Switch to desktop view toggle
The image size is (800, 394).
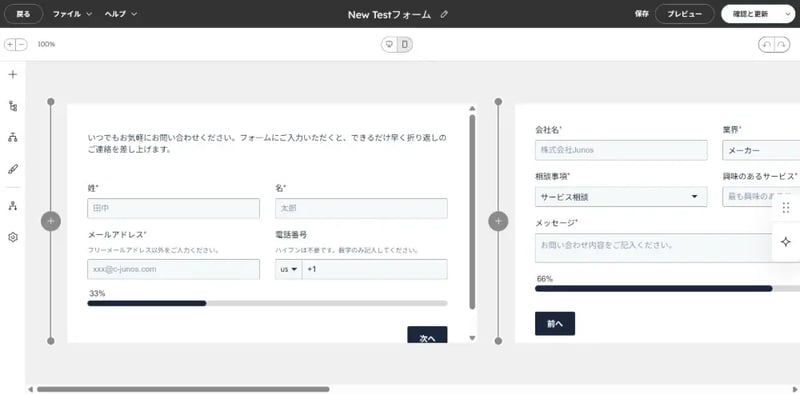pyautogui.click(x=390, y=44)
